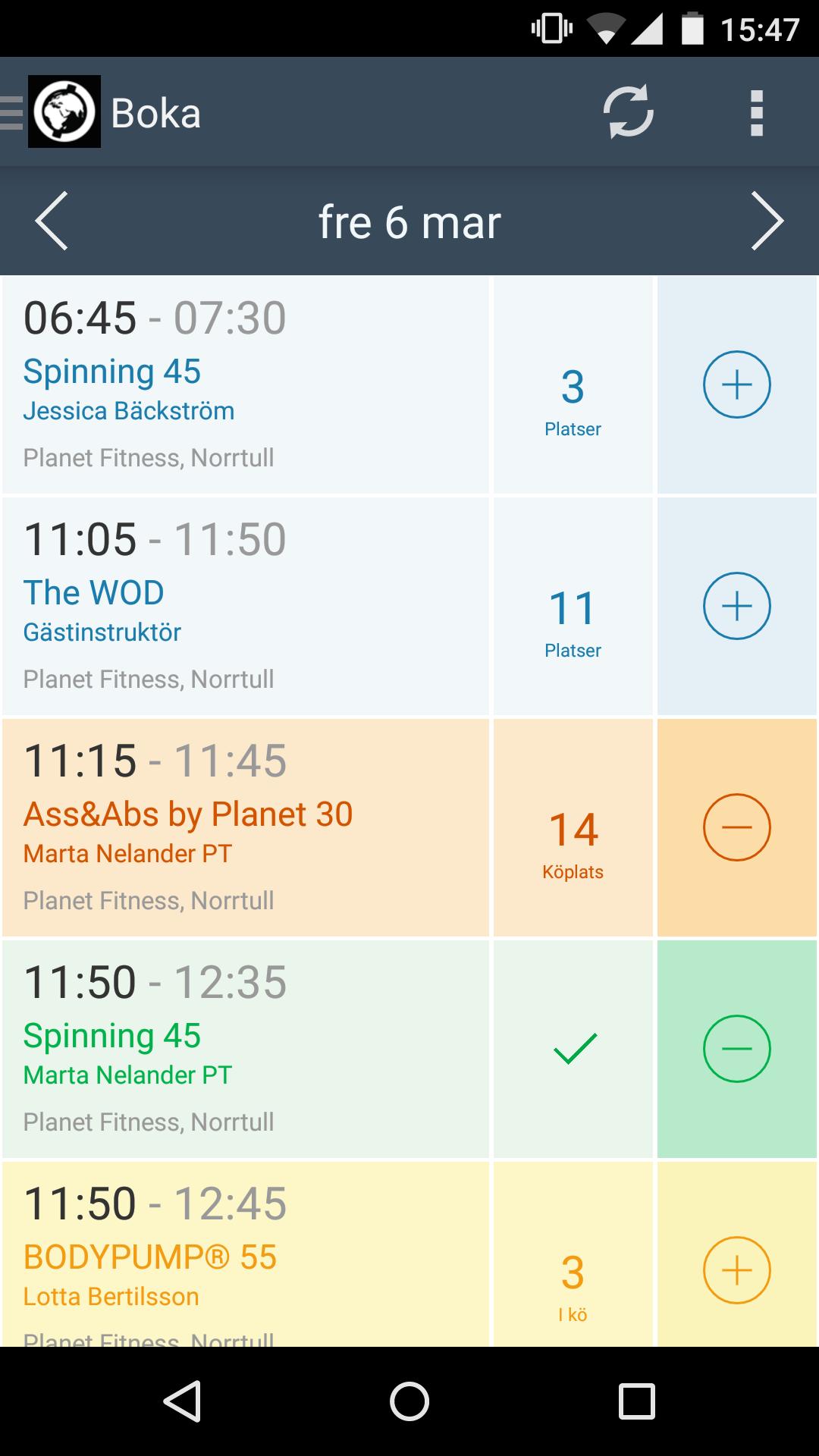
Task: Go to previous day arrow
Action: (x=52, y=221)
